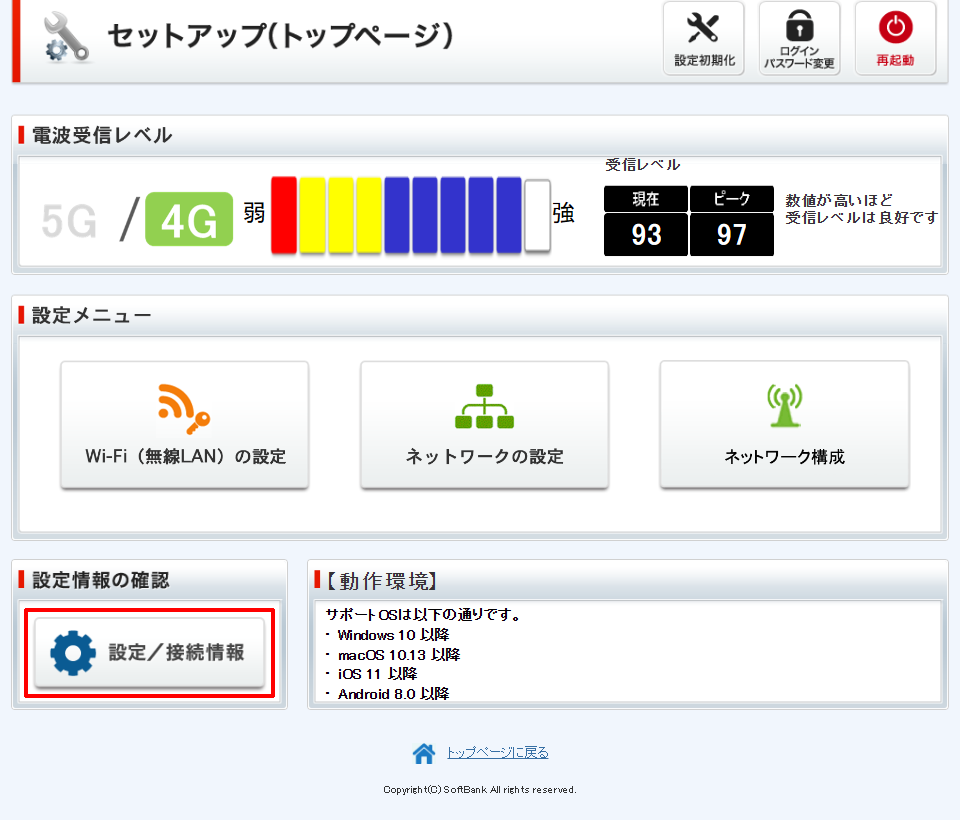Open ログインパスワード変更 with the padlock icon

(799, 38)
